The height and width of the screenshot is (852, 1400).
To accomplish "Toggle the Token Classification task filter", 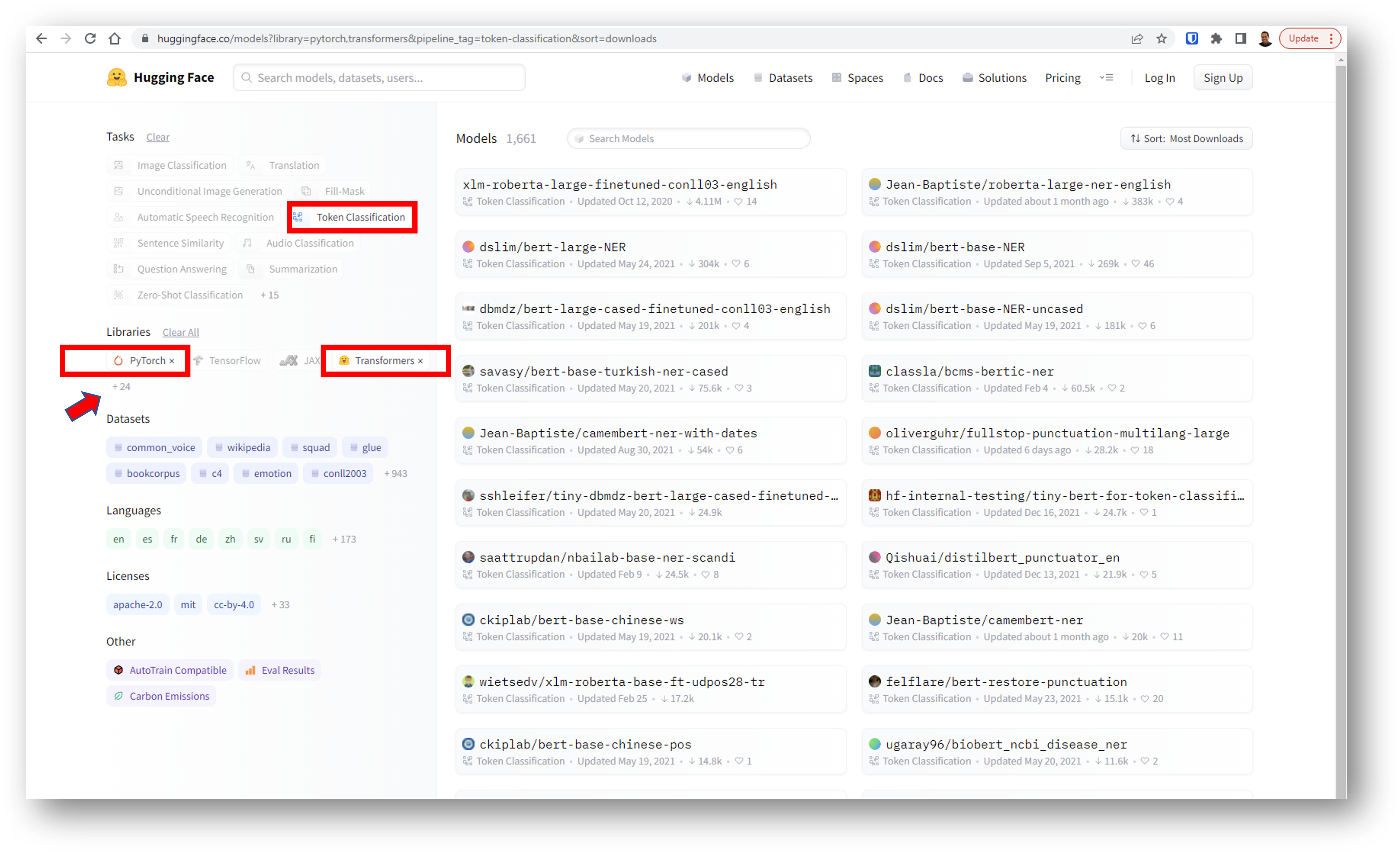I will (352, 217).
